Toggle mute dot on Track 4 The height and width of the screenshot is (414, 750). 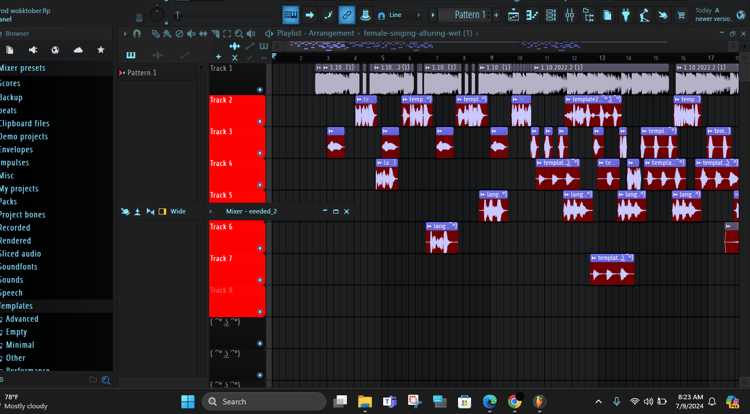pyautogui.click(x=260, y=185)
